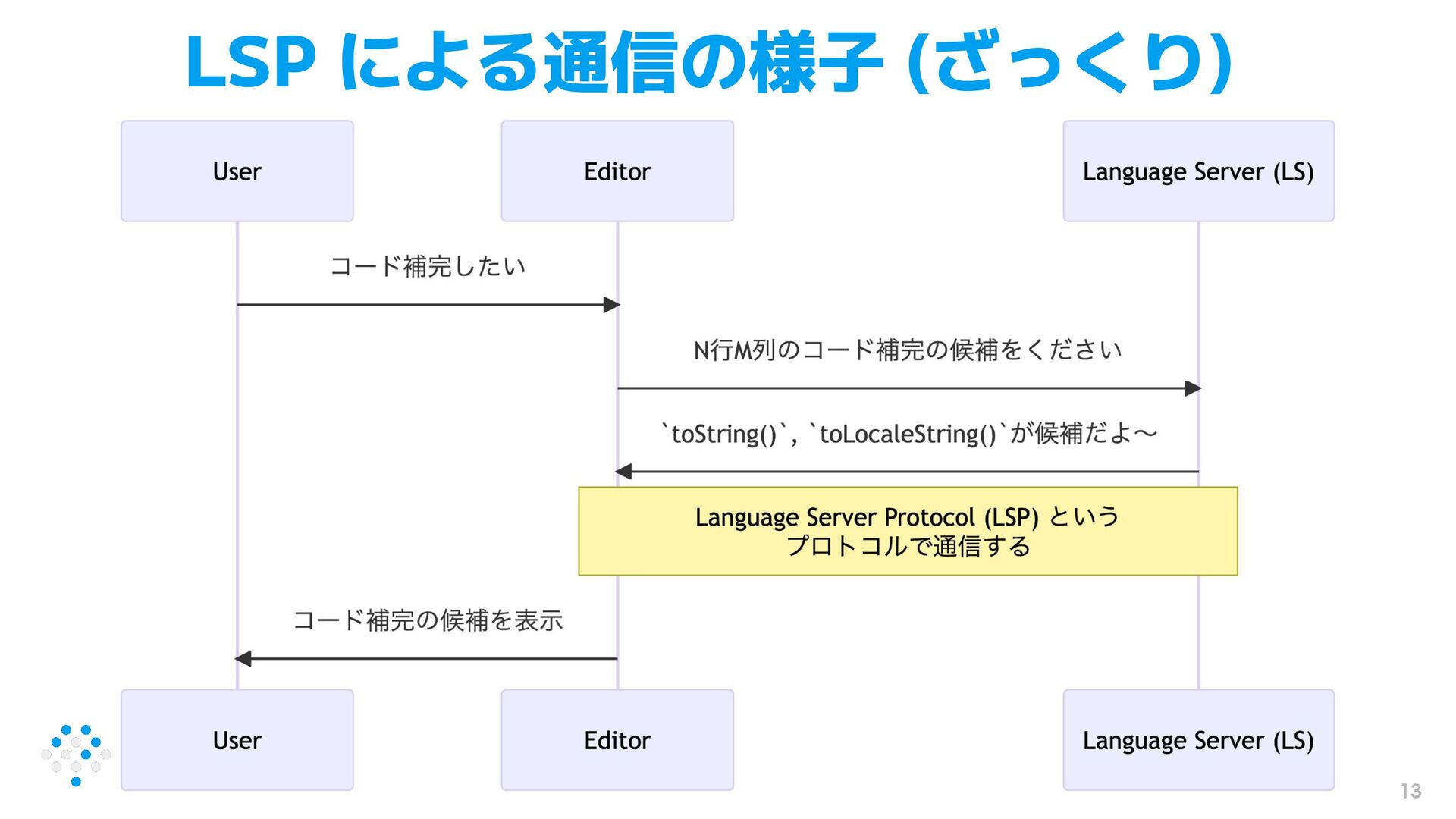Click the bottom Editor box
Viewport: 1456px width, 819px height.
click(617, 740)
